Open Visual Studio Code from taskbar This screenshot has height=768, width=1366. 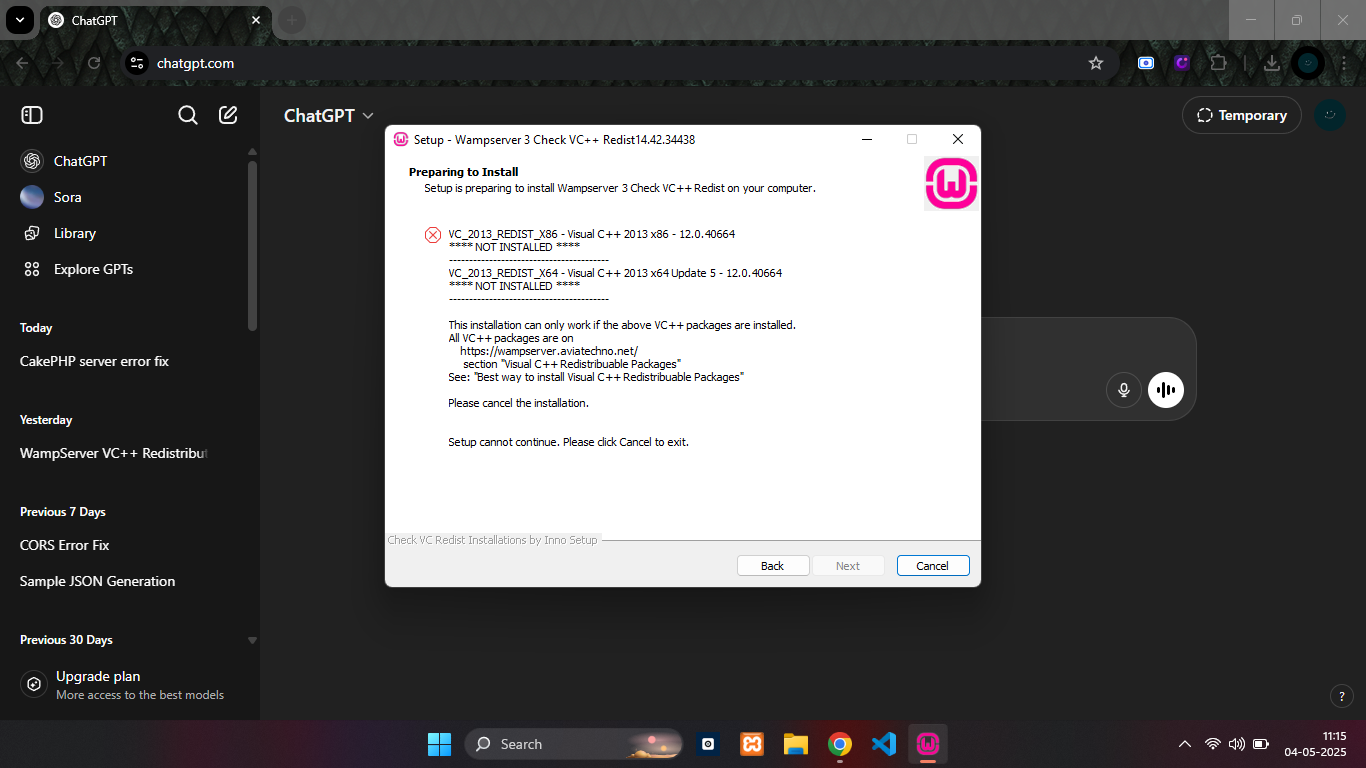click(883, 744)
